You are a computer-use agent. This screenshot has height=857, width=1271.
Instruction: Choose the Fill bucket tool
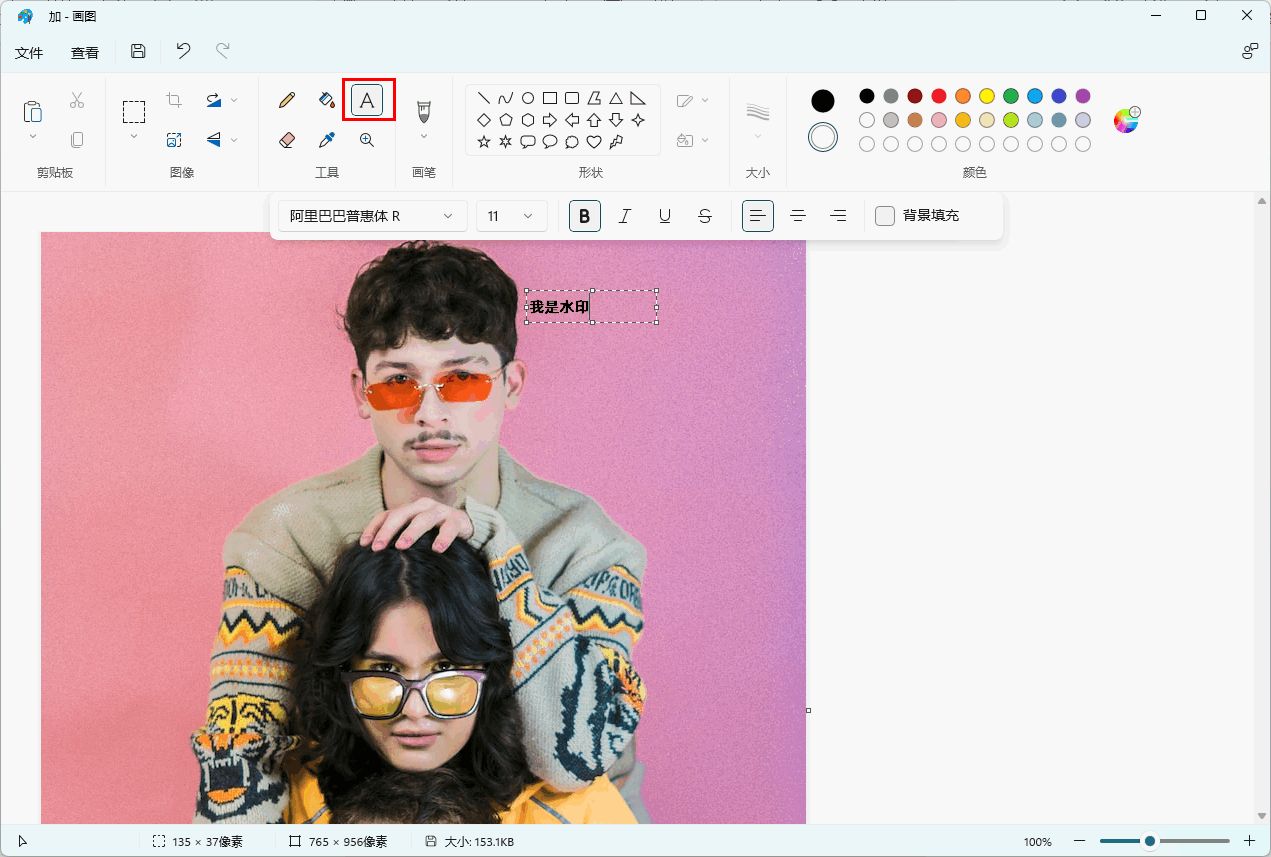[327, 100]
